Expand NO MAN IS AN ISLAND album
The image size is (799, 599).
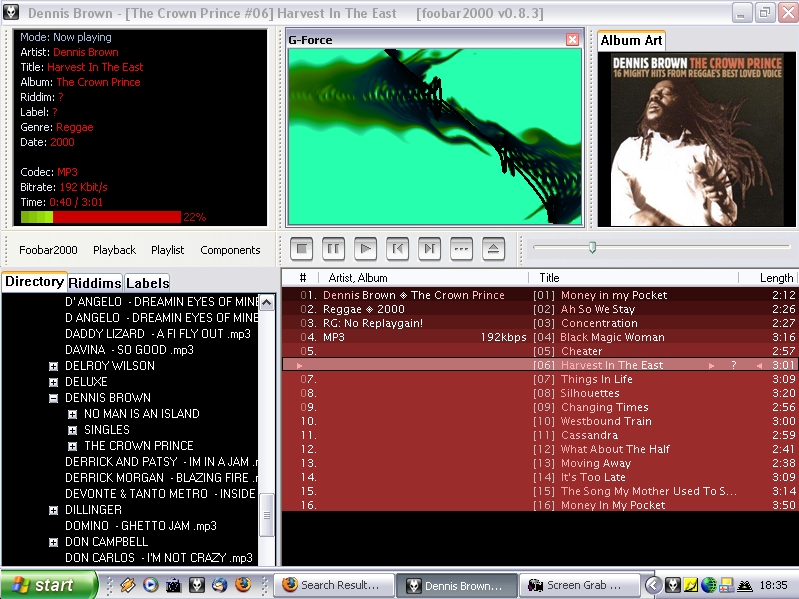click(72, 414)
